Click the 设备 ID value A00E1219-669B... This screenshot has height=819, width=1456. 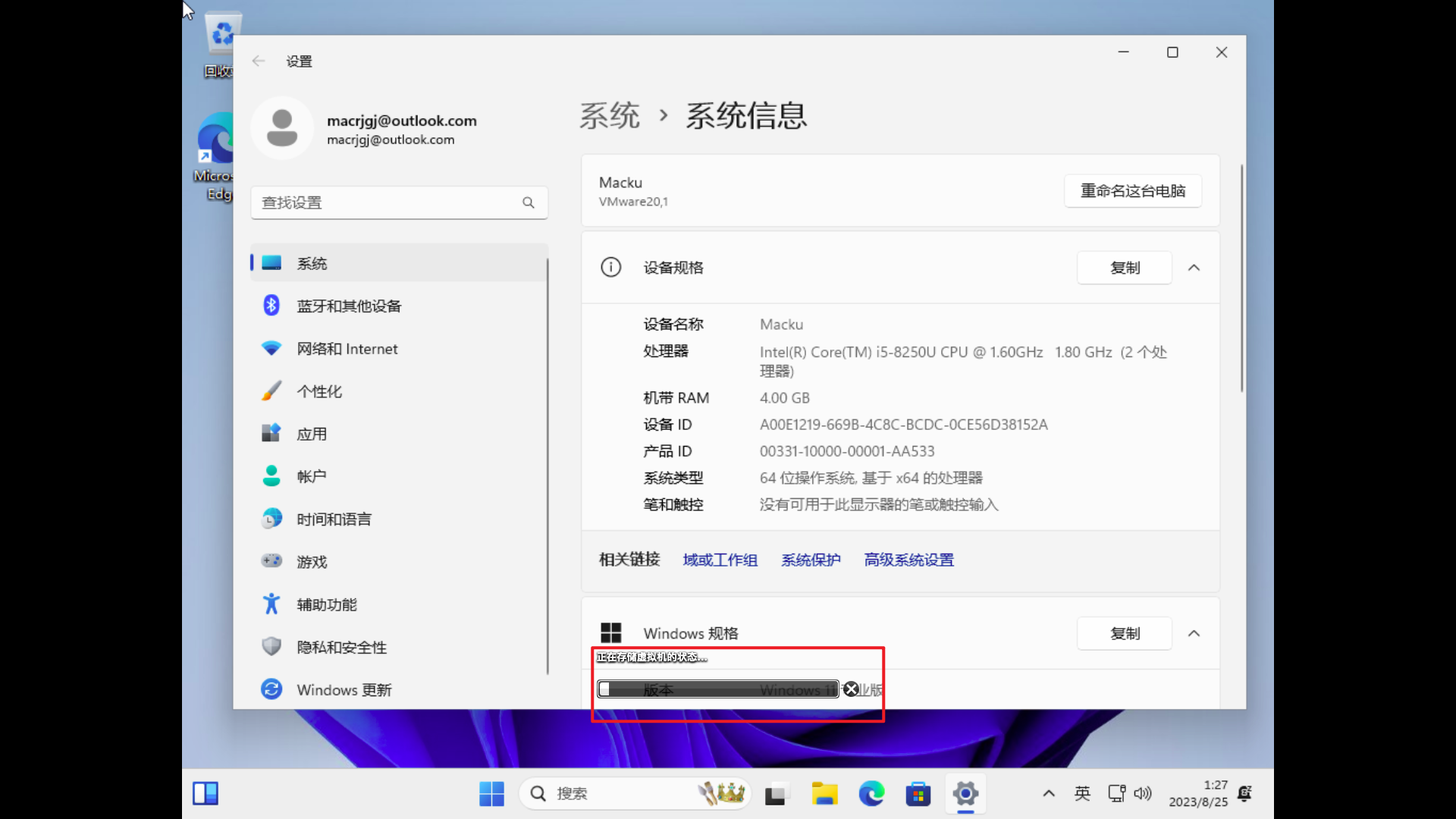coord(903,425)
